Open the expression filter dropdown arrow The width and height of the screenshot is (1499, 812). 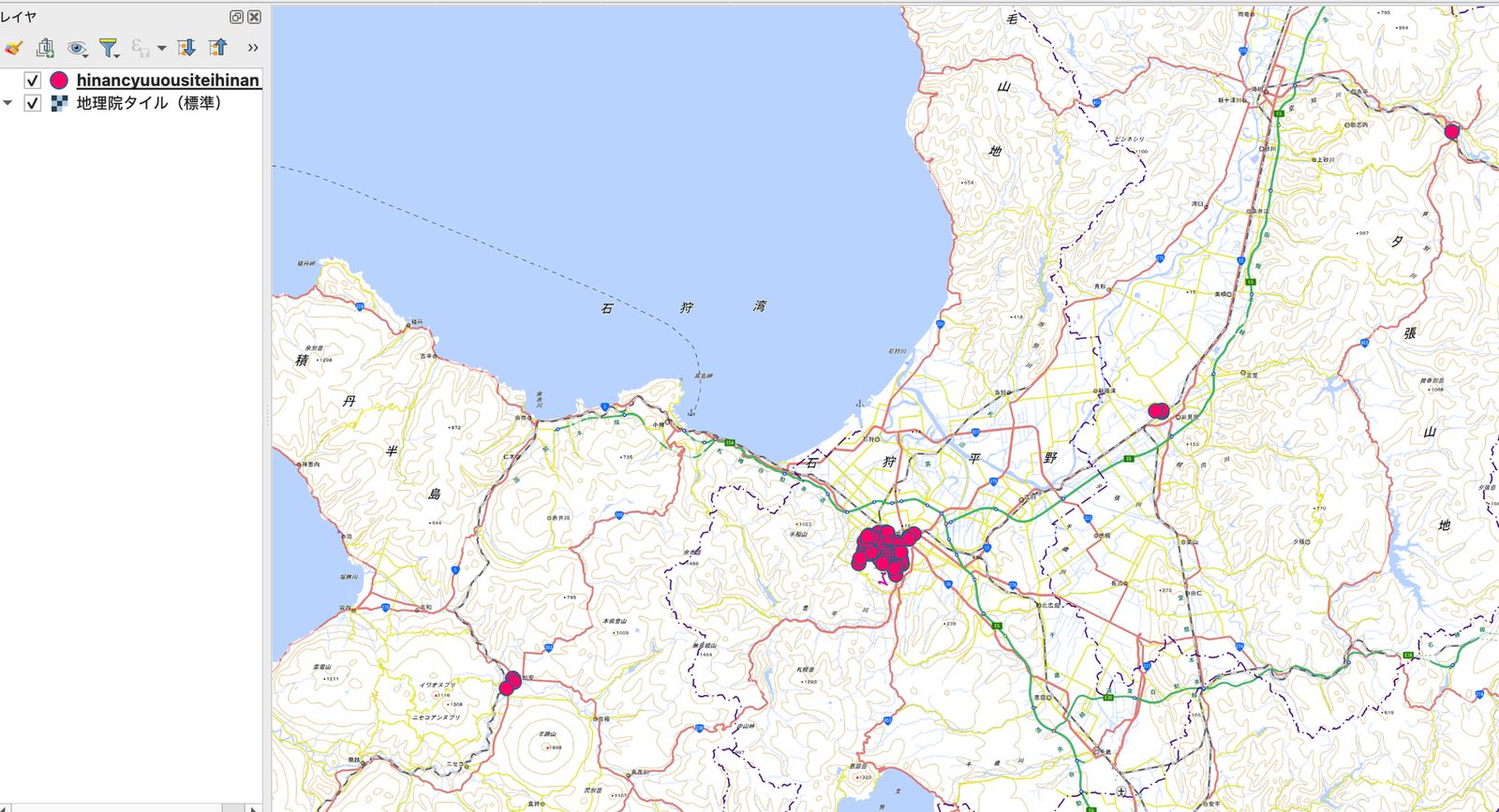click(x=161, y=48)
